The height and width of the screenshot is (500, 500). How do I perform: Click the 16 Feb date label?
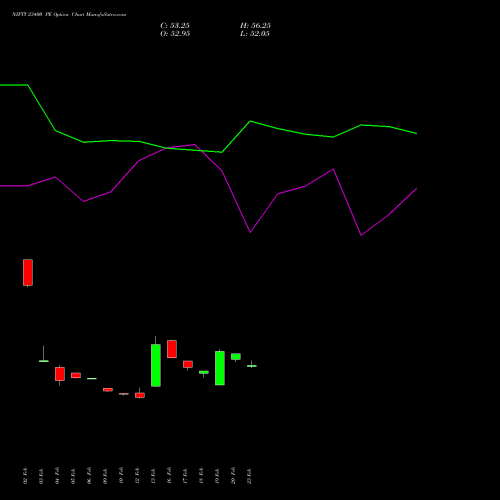[x=169, y=476]
